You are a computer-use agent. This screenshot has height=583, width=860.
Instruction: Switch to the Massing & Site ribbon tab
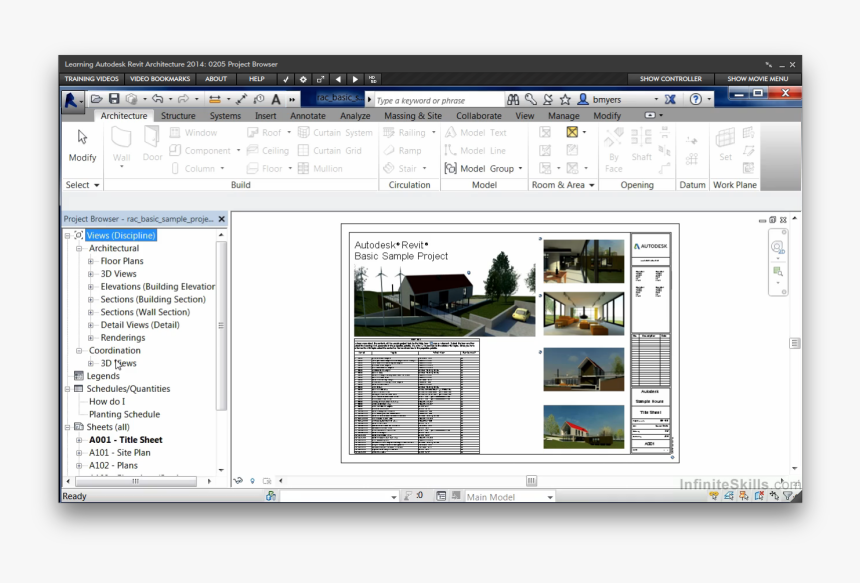coord(412,115)
